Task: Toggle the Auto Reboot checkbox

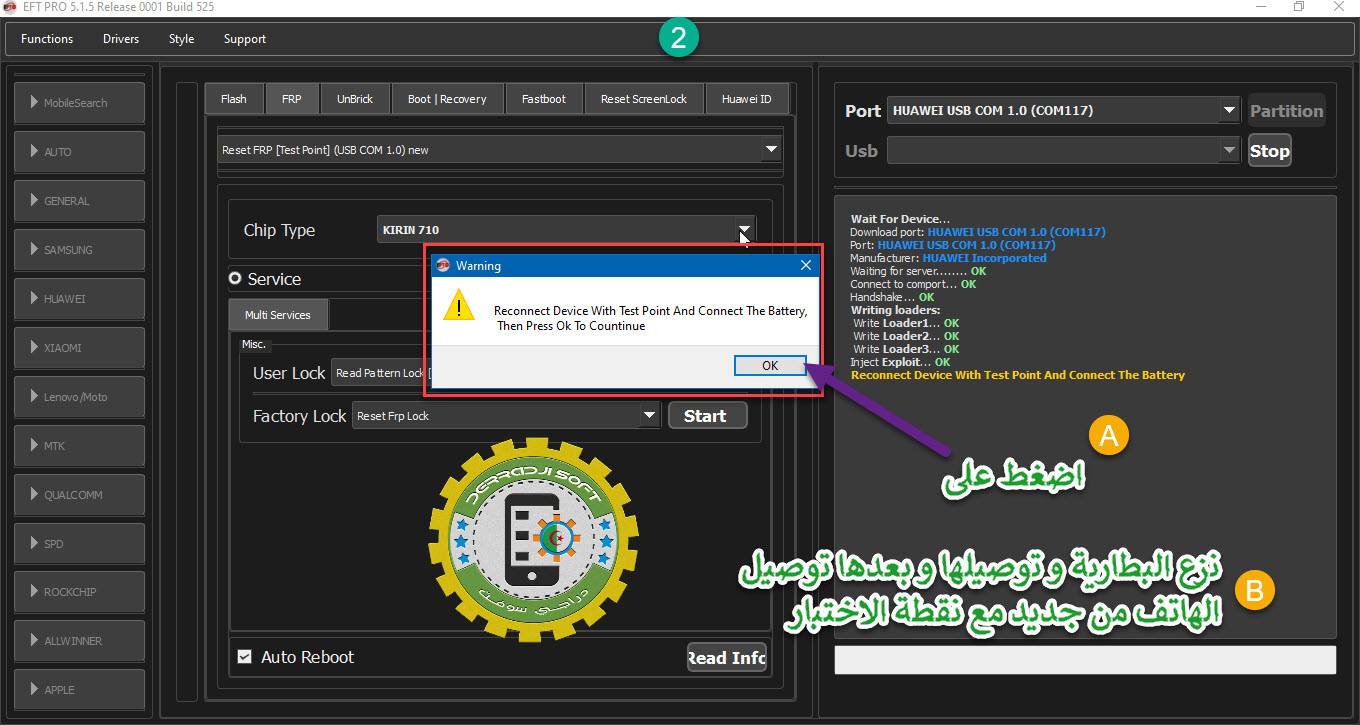Action: [244, 657]
